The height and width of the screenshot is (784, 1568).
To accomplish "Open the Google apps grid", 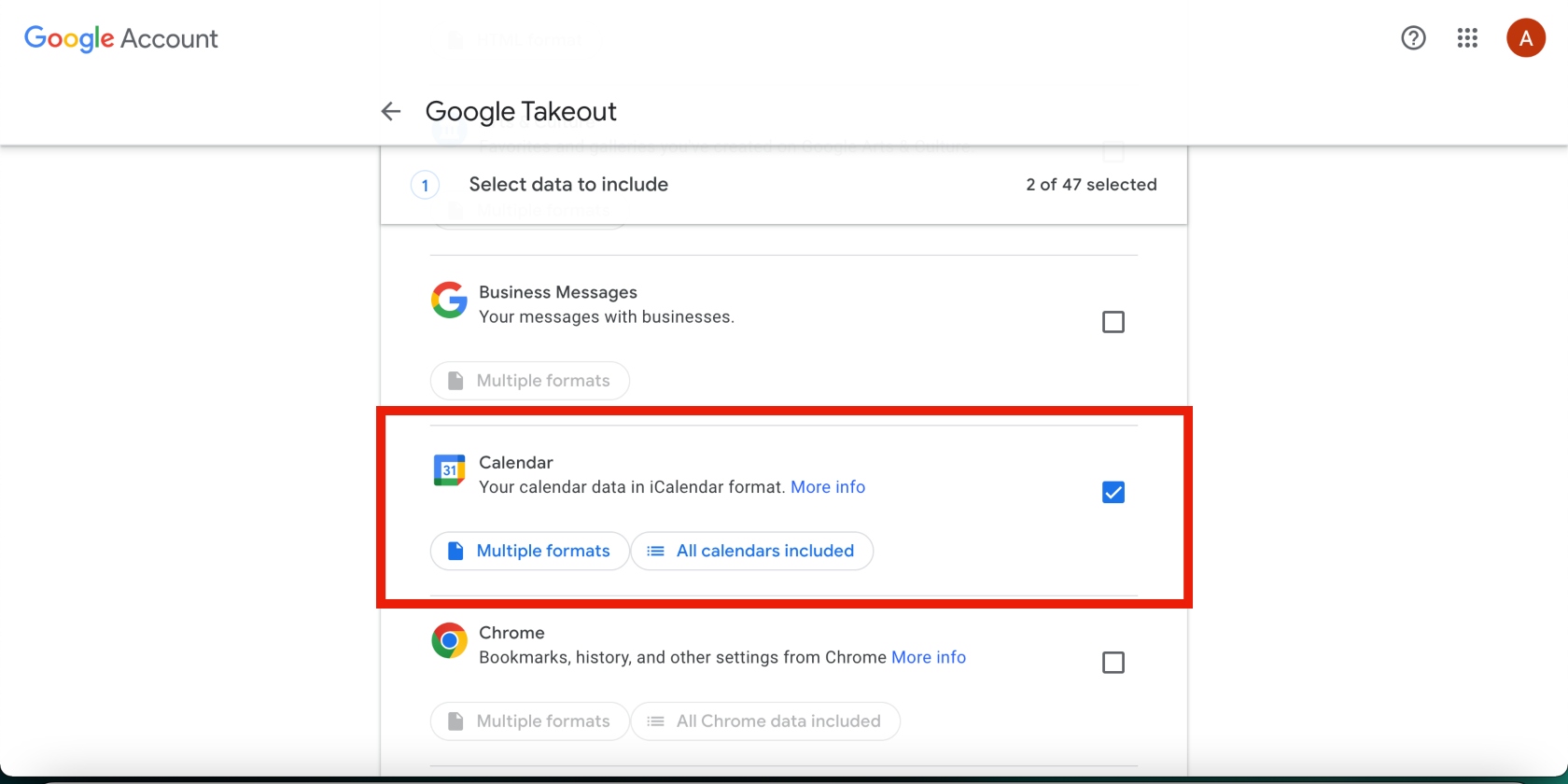I will coord(1467,38).
